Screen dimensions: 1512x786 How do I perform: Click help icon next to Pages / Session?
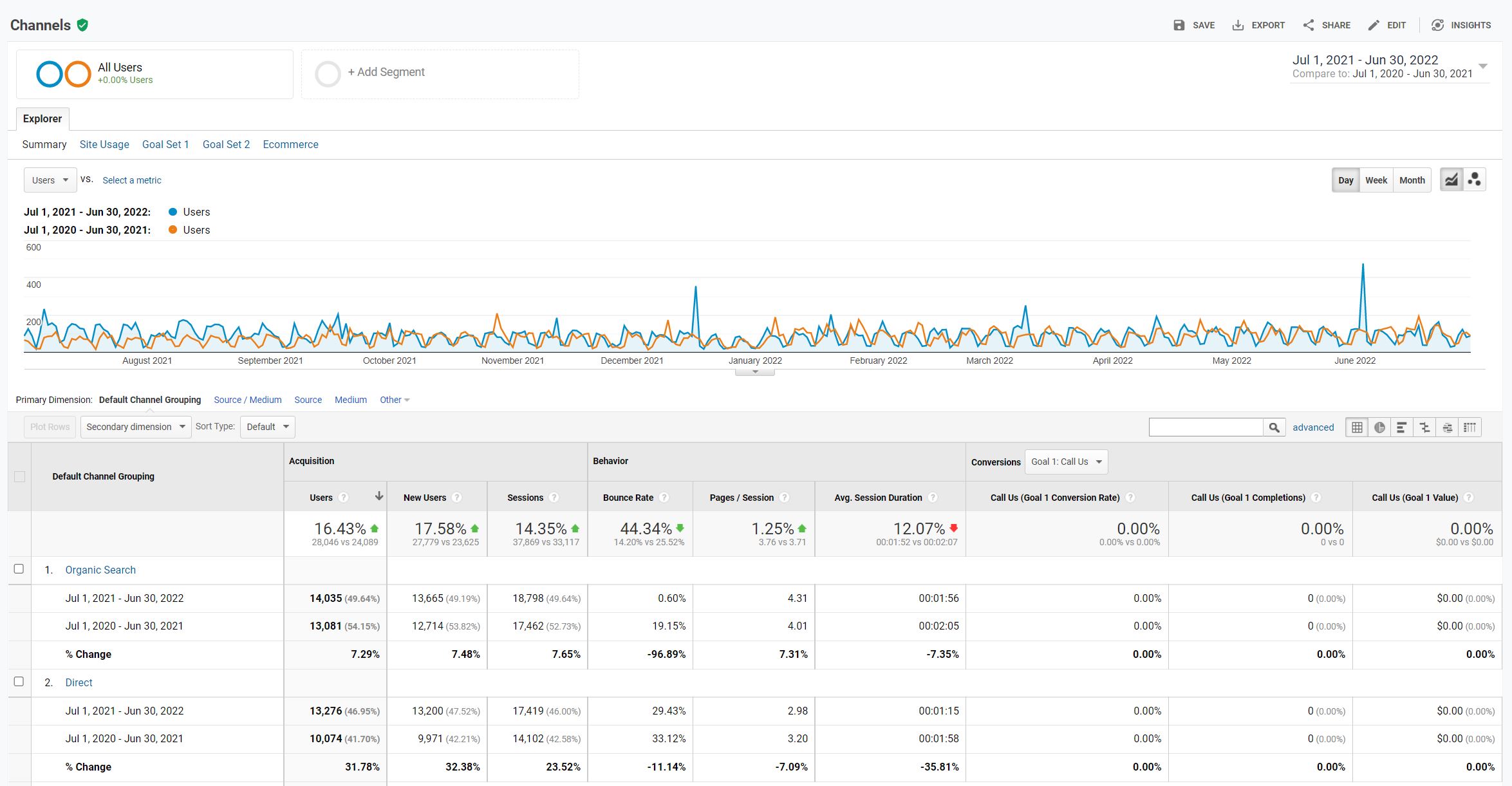pos(784,498)
